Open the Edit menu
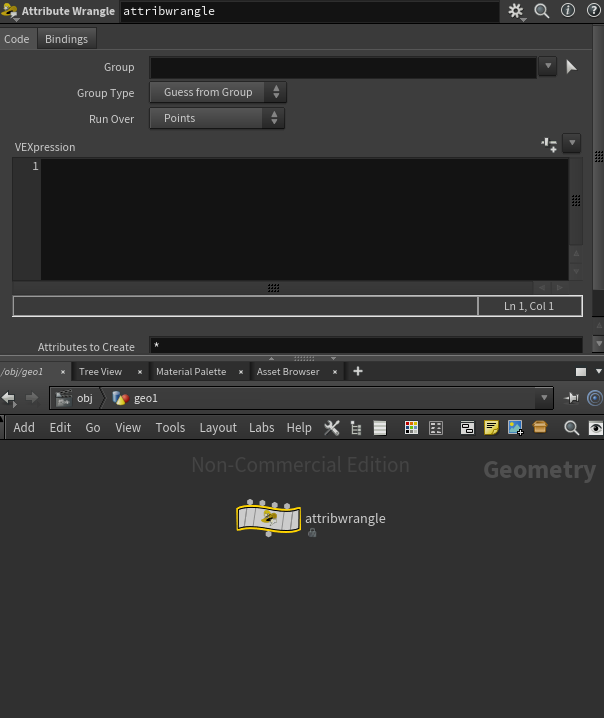Viewport: 604px width, 718px height. [x=60, y=428]
